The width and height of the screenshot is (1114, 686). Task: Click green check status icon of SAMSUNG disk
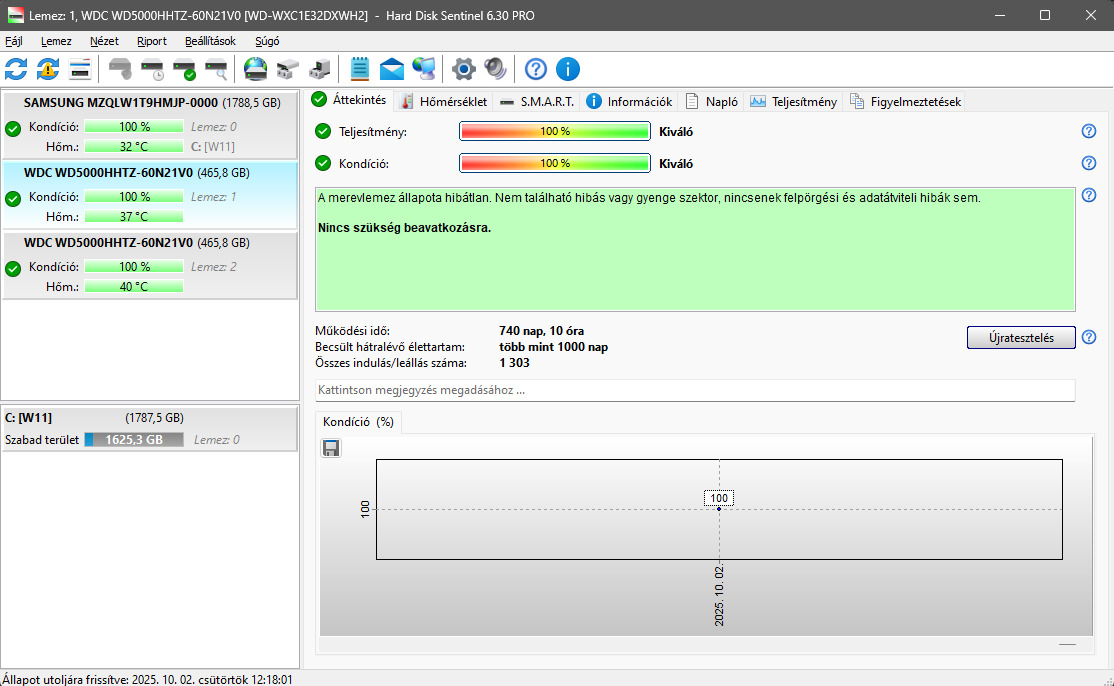pos(13,129)
